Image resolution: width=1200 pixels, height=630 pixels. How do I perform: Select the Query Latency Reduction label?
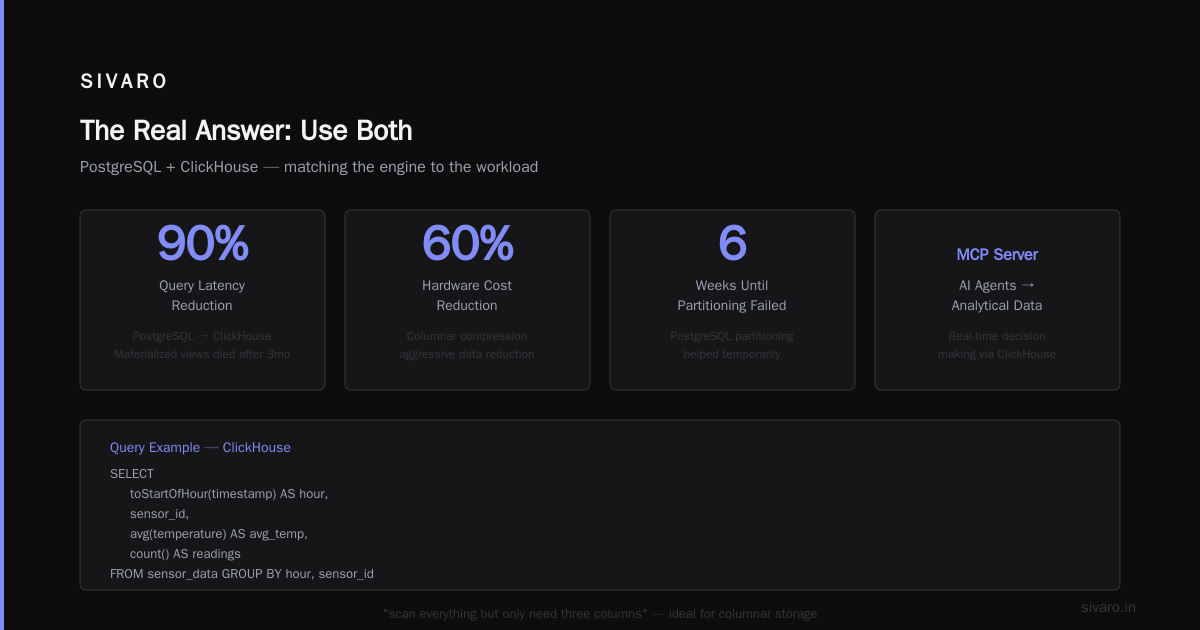point(202,296)
